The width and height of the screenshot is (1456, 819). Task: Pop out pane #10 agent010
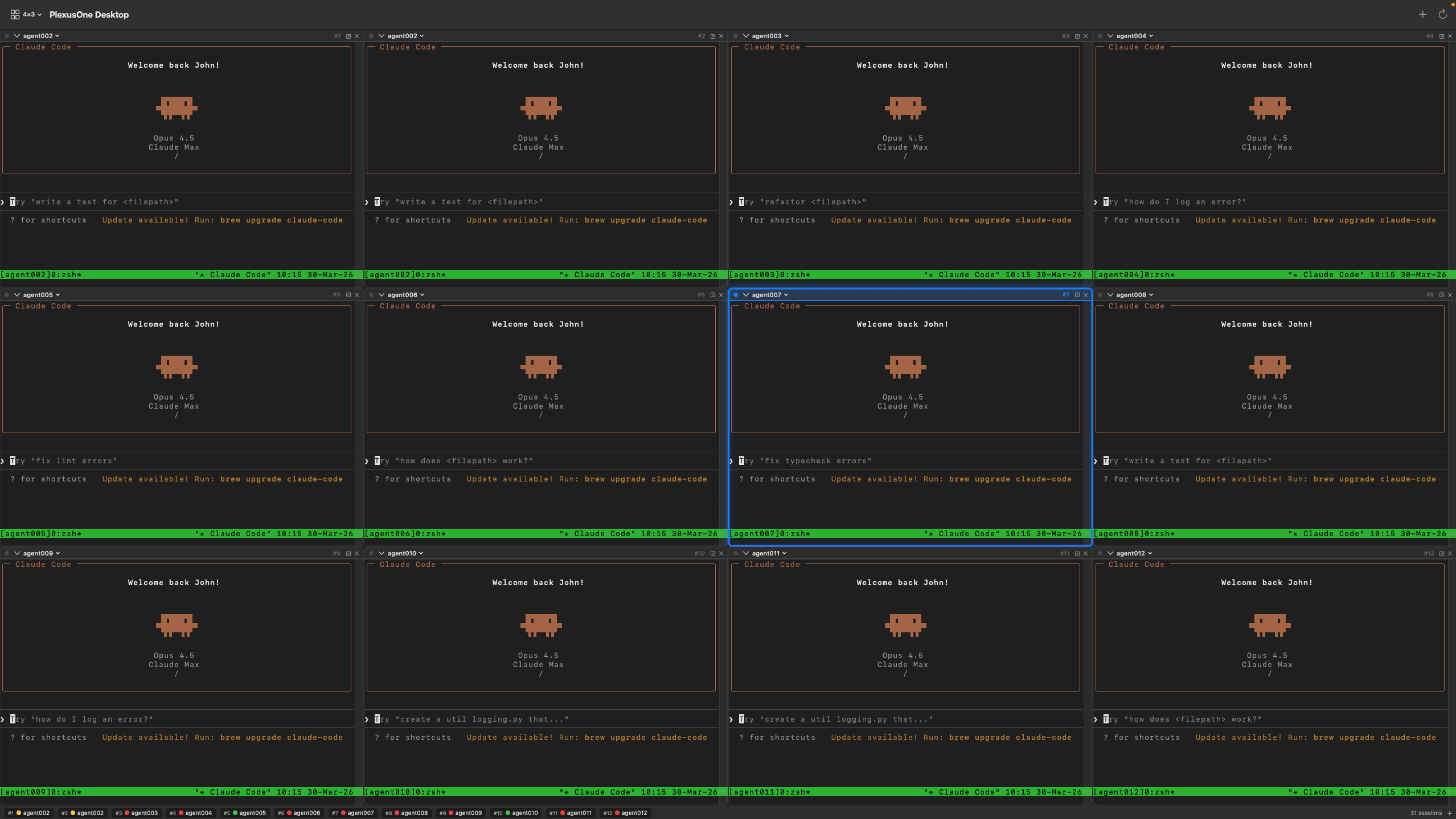(x=712, y=553)
